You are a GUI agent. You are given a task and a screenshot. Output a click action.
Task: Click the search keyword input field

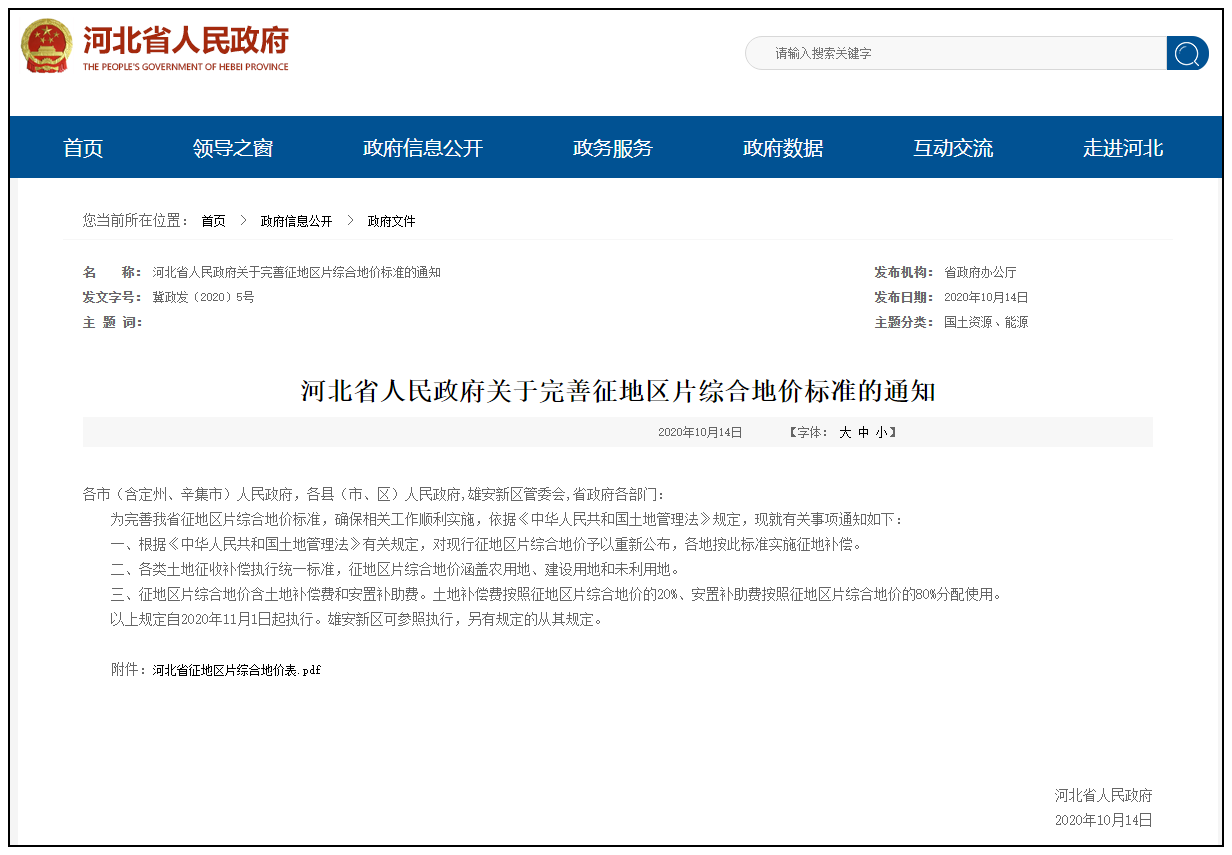click(x=955, y=53)
